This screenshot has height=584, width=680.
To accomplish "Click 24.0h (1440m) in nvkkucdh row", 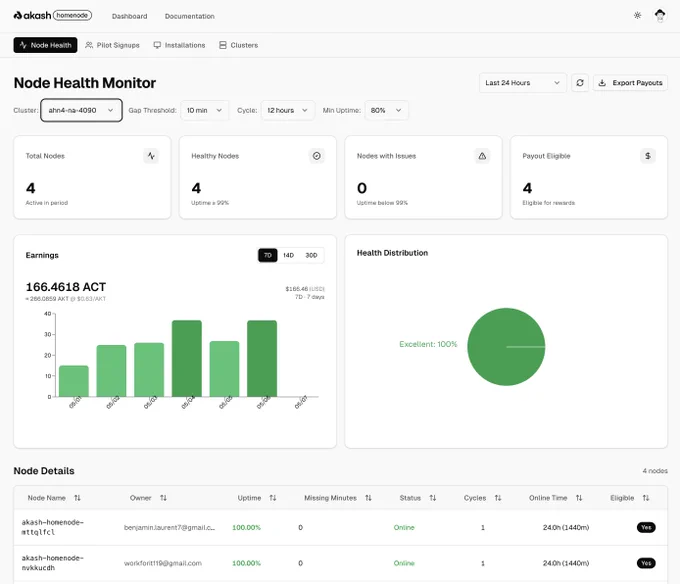I will click(x=566, y=563).
